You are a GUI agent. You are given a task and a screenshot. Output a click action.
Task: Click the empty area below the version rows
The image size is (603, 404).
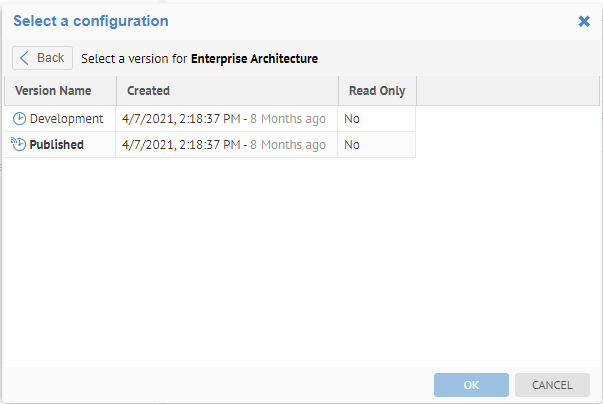tap(300, 260)
